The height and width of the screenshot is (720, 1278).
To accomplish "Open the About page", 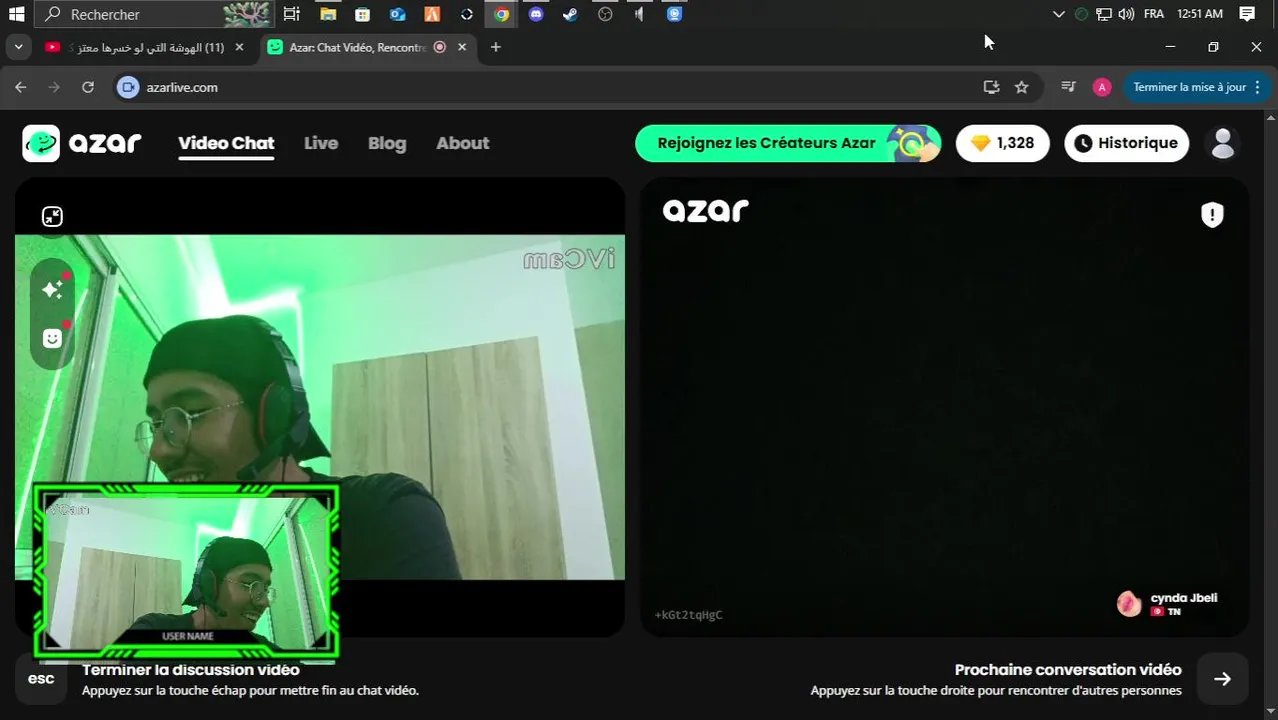I will click(x=462, y=143).
